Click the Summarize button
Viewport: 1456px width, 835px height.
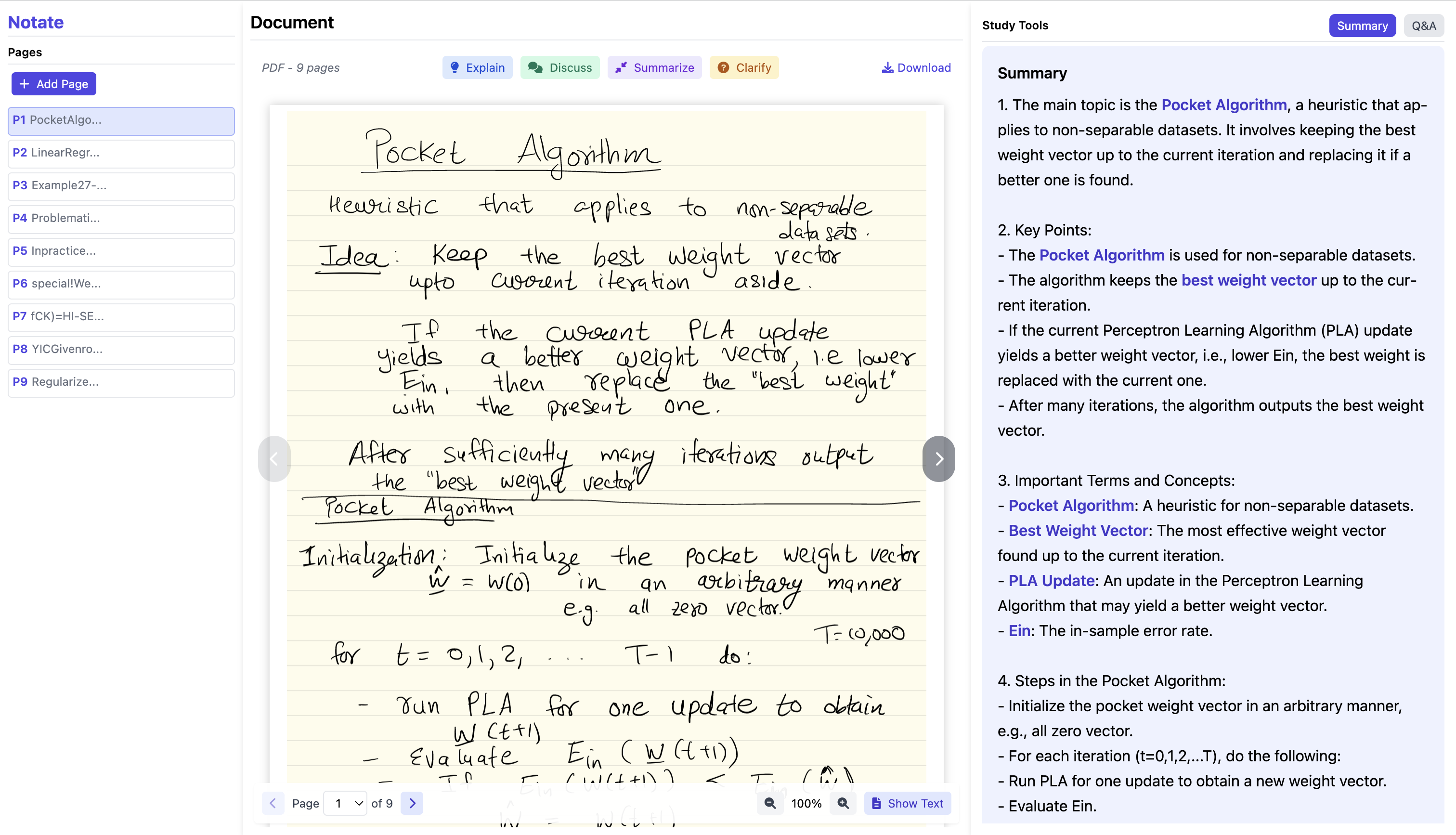[x=654, y=68]
